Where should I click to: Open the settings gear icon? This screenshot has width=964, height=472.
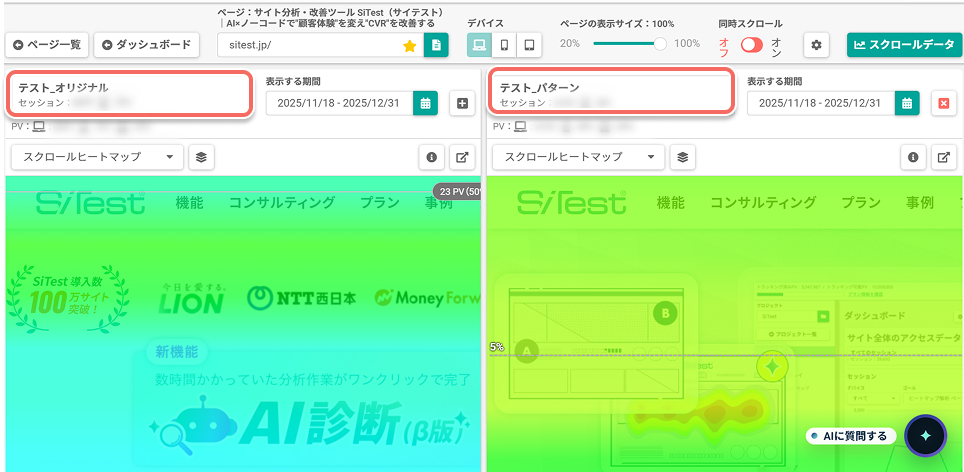pyautogui.click(x=816, y=45)
